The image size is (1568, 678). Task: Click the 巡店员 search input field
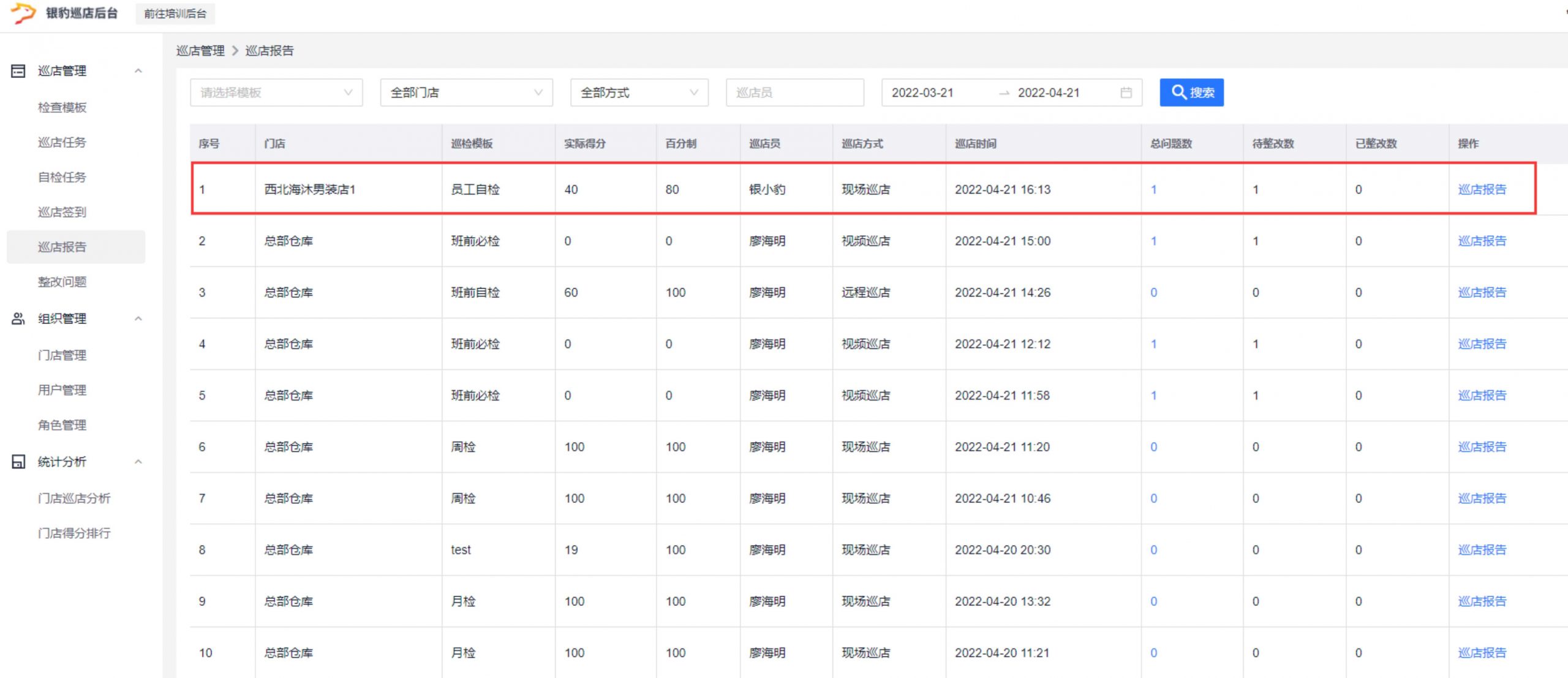pos(794,92)
